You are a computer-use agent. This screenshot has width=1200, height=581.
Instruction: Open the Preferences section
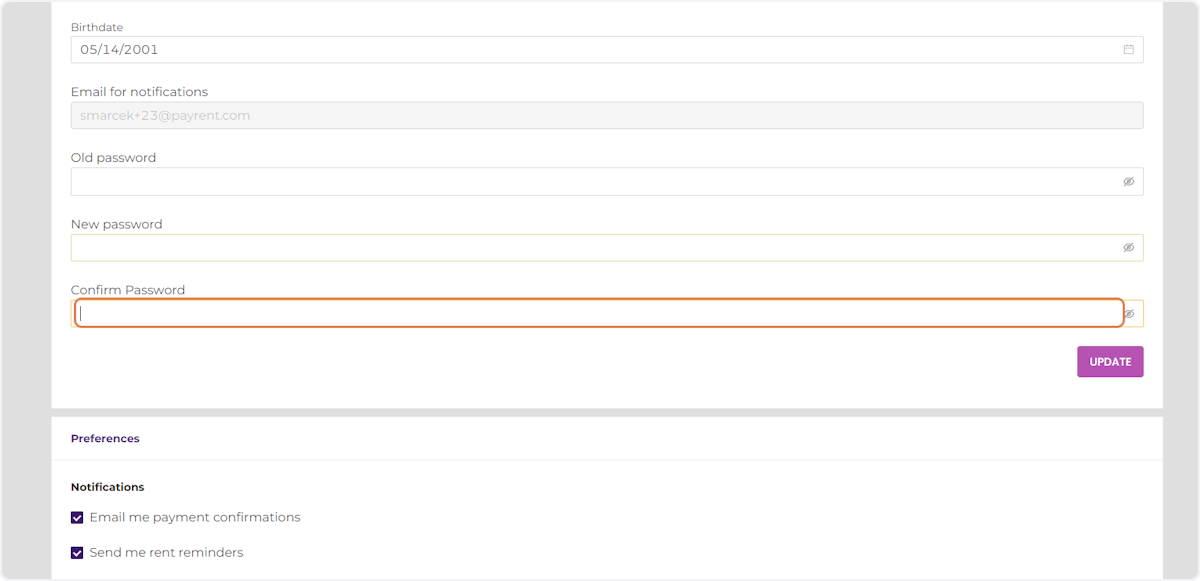[x=105, y=438]
